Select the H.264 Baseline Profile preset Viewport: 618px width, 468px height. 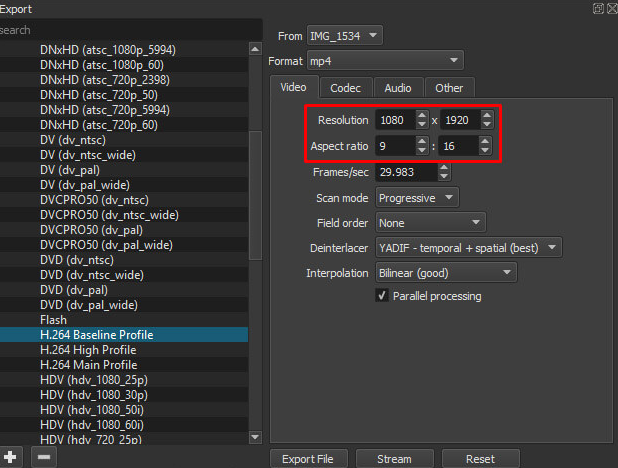[124, 334]
